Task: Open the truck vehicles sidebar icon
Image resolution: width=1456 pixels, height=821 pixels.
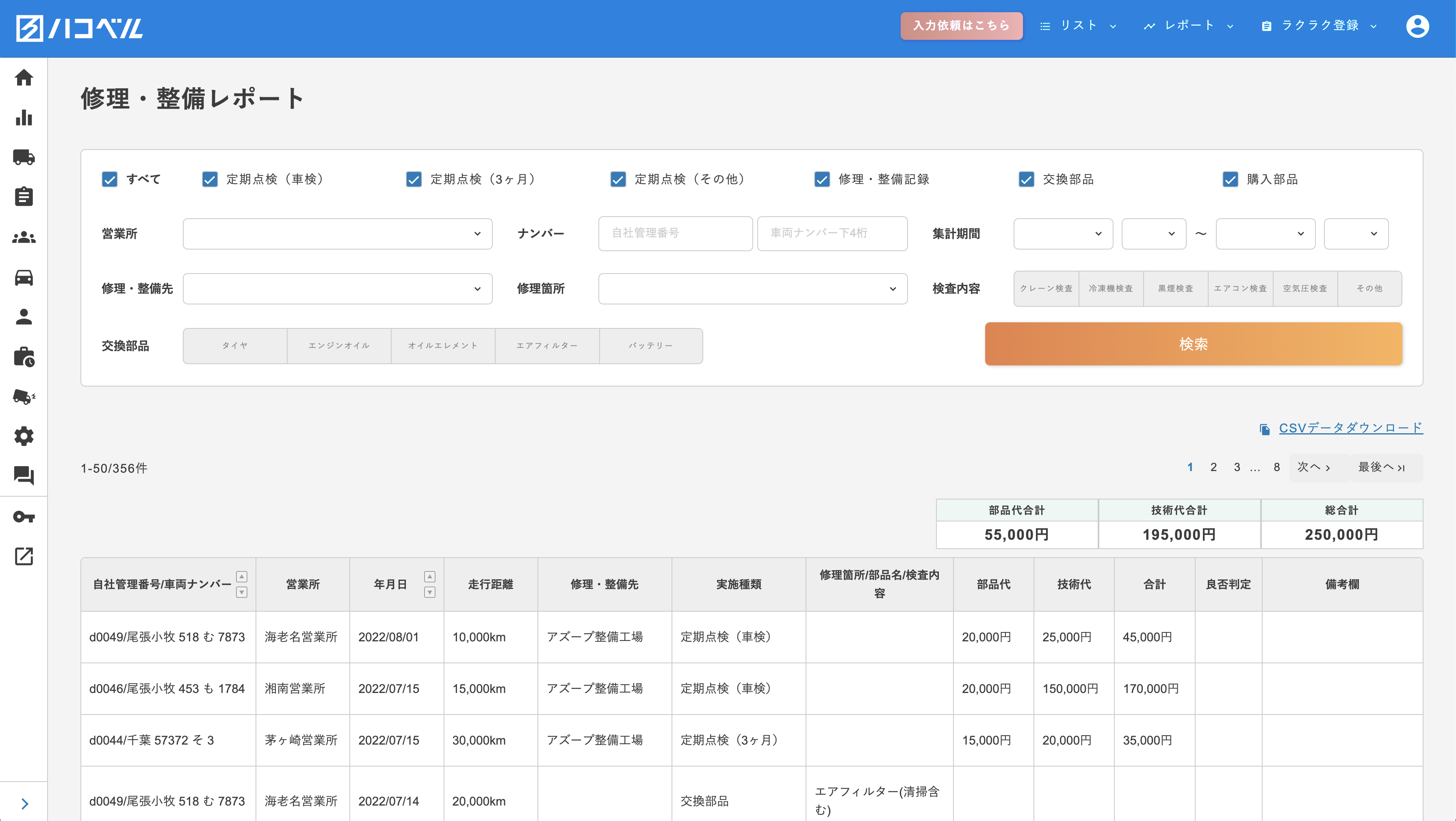Action: (24, 157)
